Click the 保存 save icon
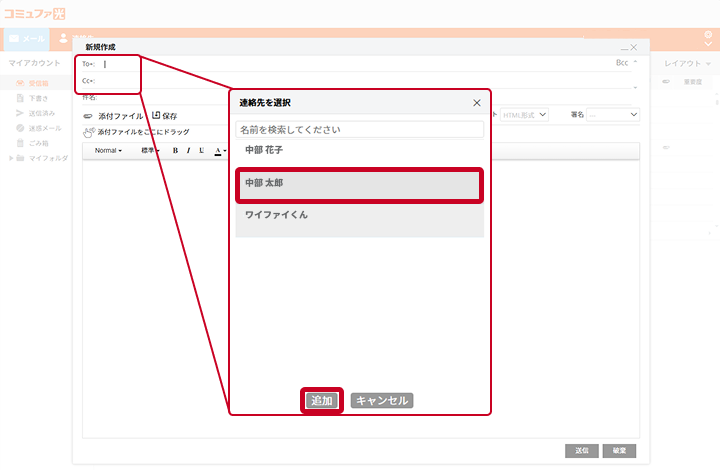 click(x=156, y=116)
